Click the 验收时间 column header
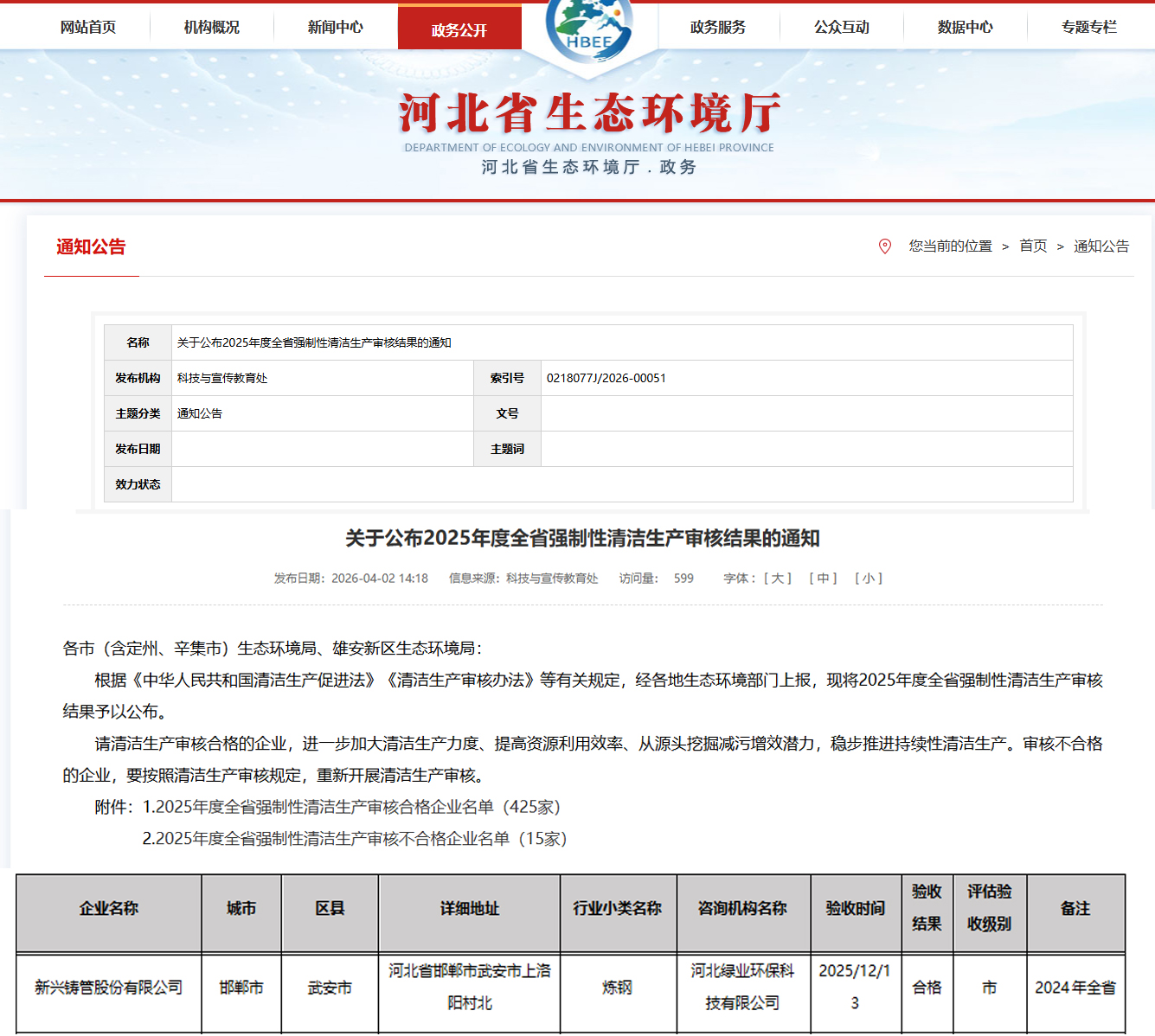The image size is (1155, 1036). (x=855, y=909)
